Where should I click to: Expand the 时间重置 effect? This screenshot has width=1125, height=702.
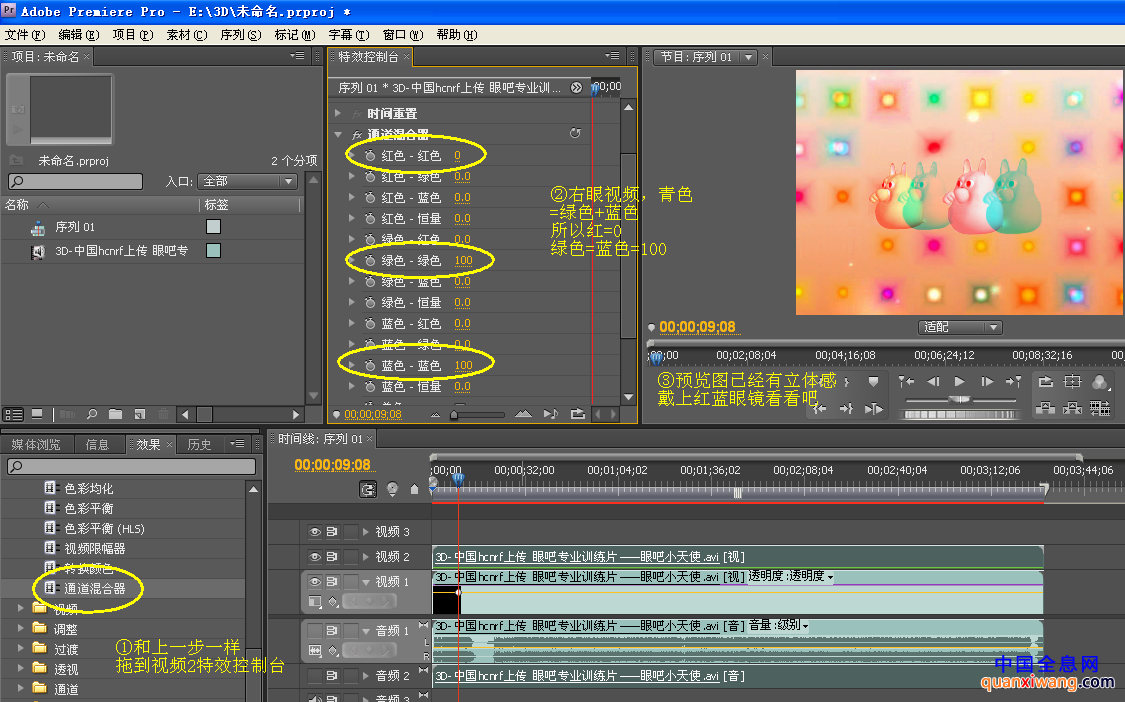tap(338, 113)
